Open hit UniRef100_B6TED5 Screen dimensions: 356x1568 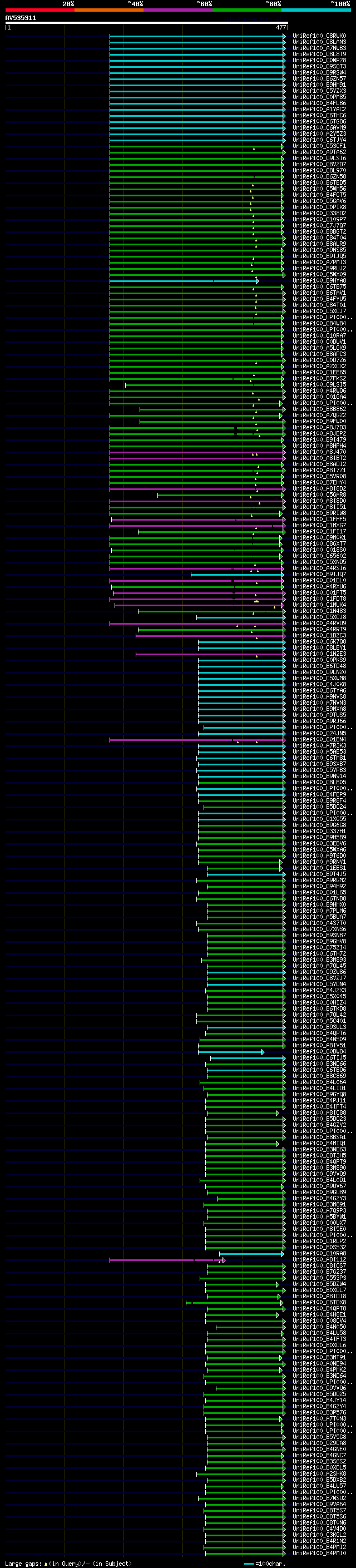319,182
